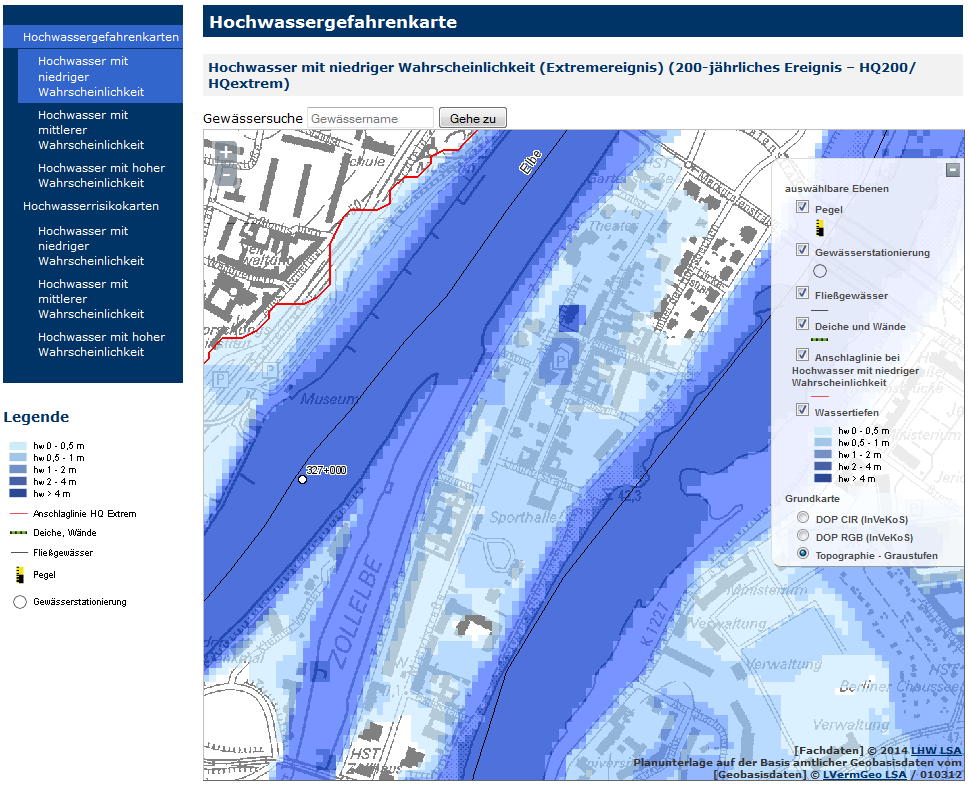
Task: Click the Pegel icon in left legend
Action: (19, 575)
